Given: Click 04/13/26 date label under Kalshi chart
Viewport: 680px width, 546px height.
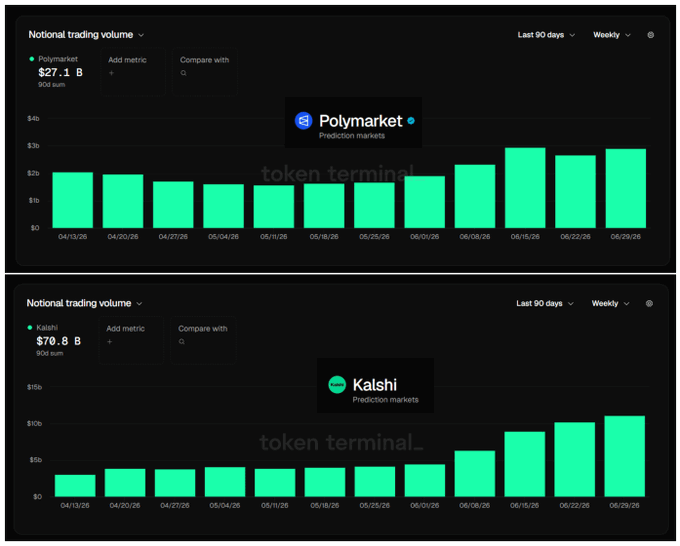Looking at the screenshot, I should tap(75, 506).
